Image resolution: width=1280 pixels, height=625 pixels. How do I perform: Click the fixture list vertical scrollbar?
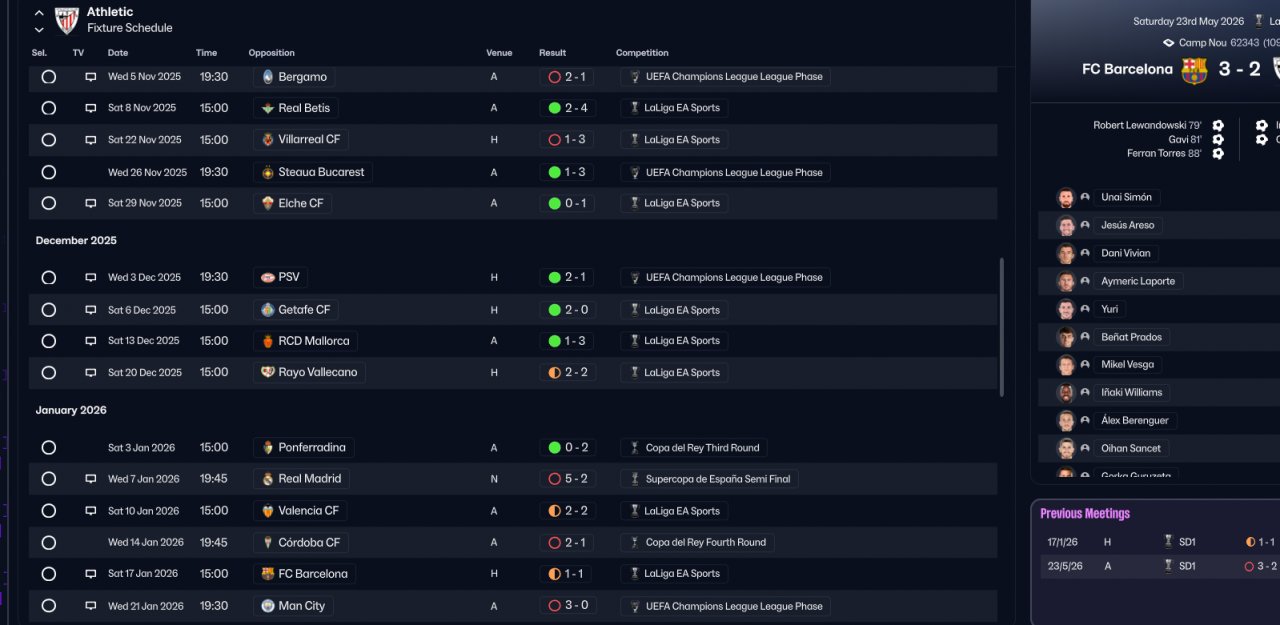(x=1001, y=327)
